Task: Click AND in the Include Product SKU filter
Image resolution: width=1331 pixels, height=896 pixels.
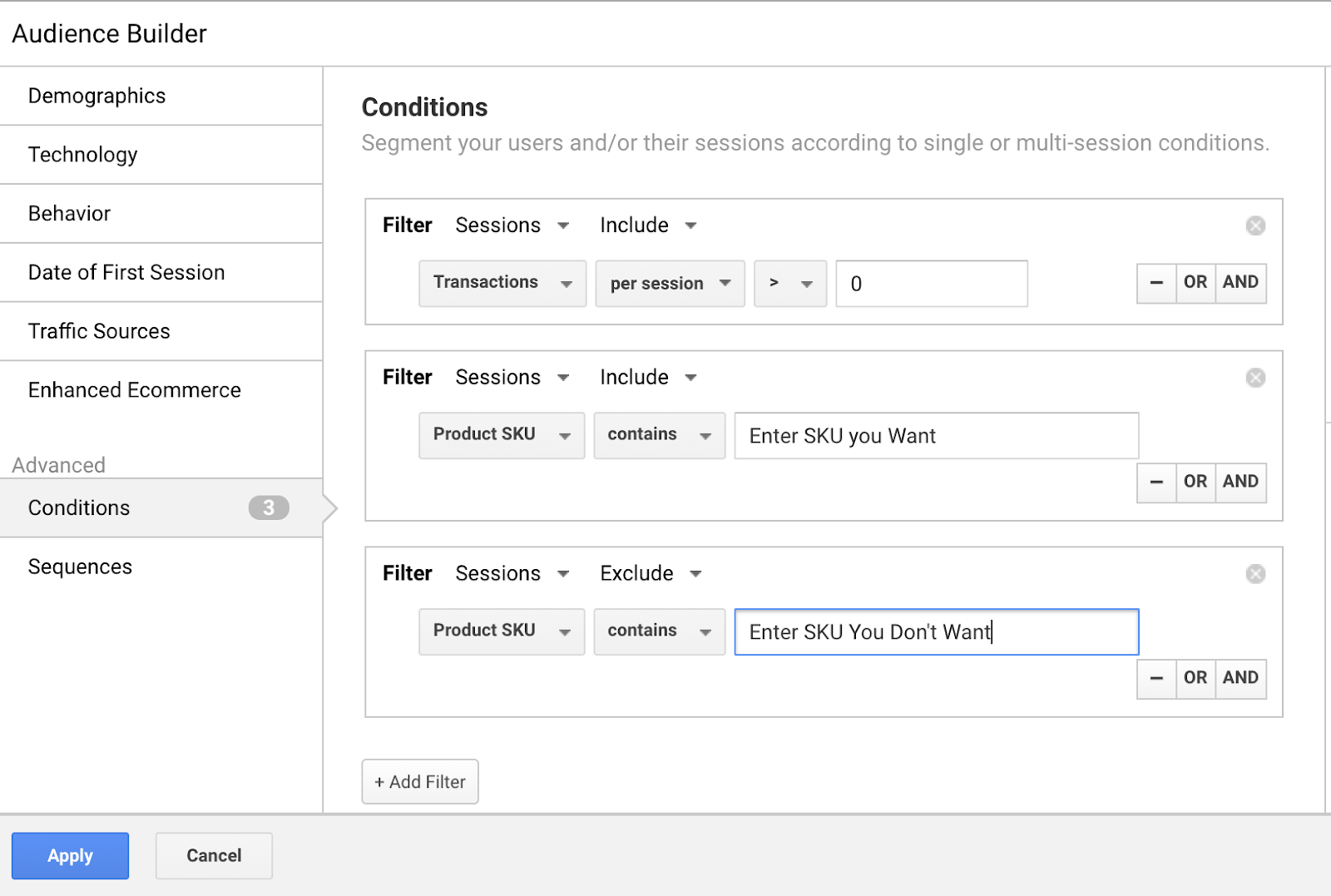Action: pyautogui.click(x=1240, y=483)
